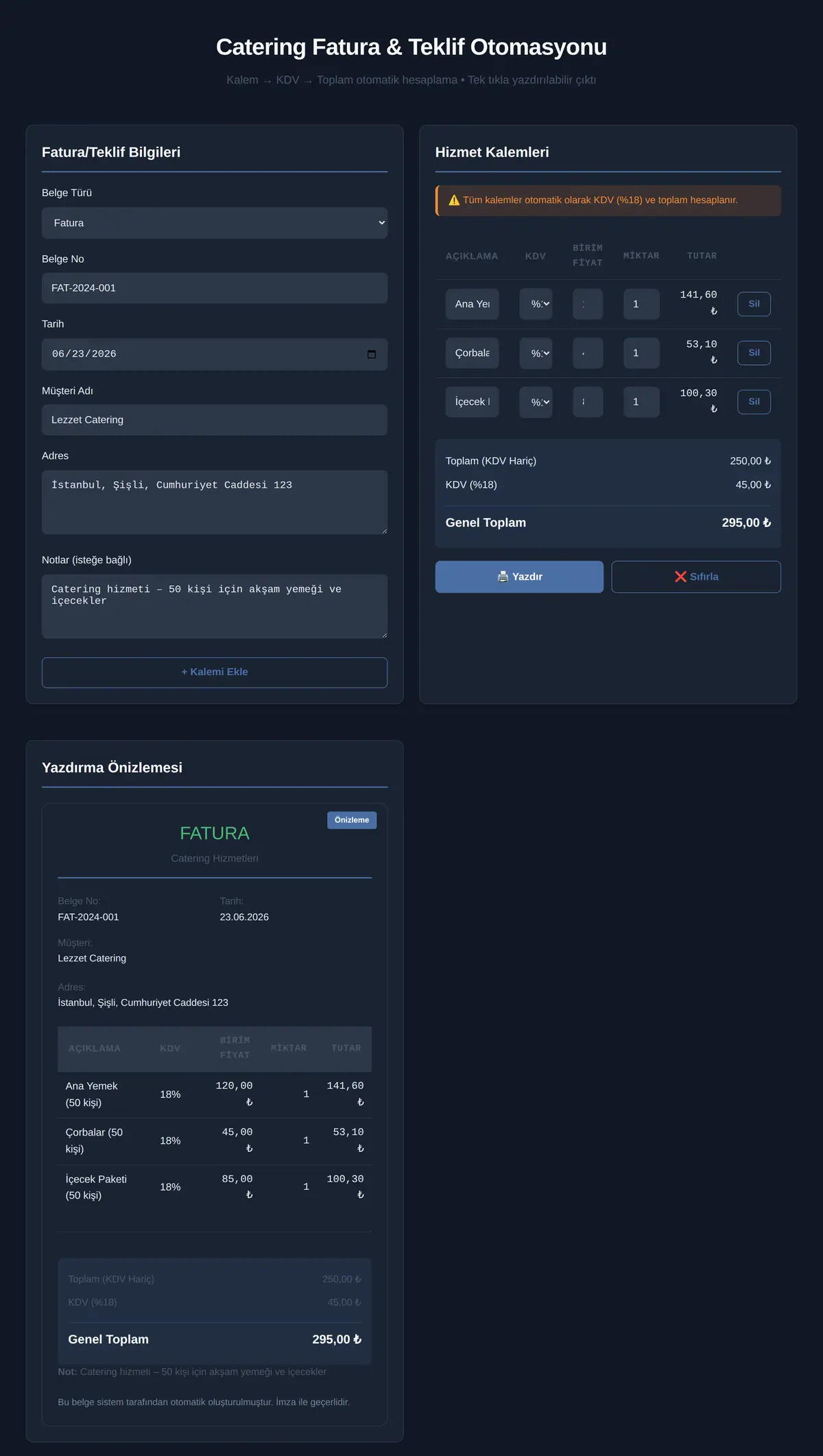Click the quantity field in Çorbalar row
Screen dimensions: 823x1456
click(x=641, y=353)
